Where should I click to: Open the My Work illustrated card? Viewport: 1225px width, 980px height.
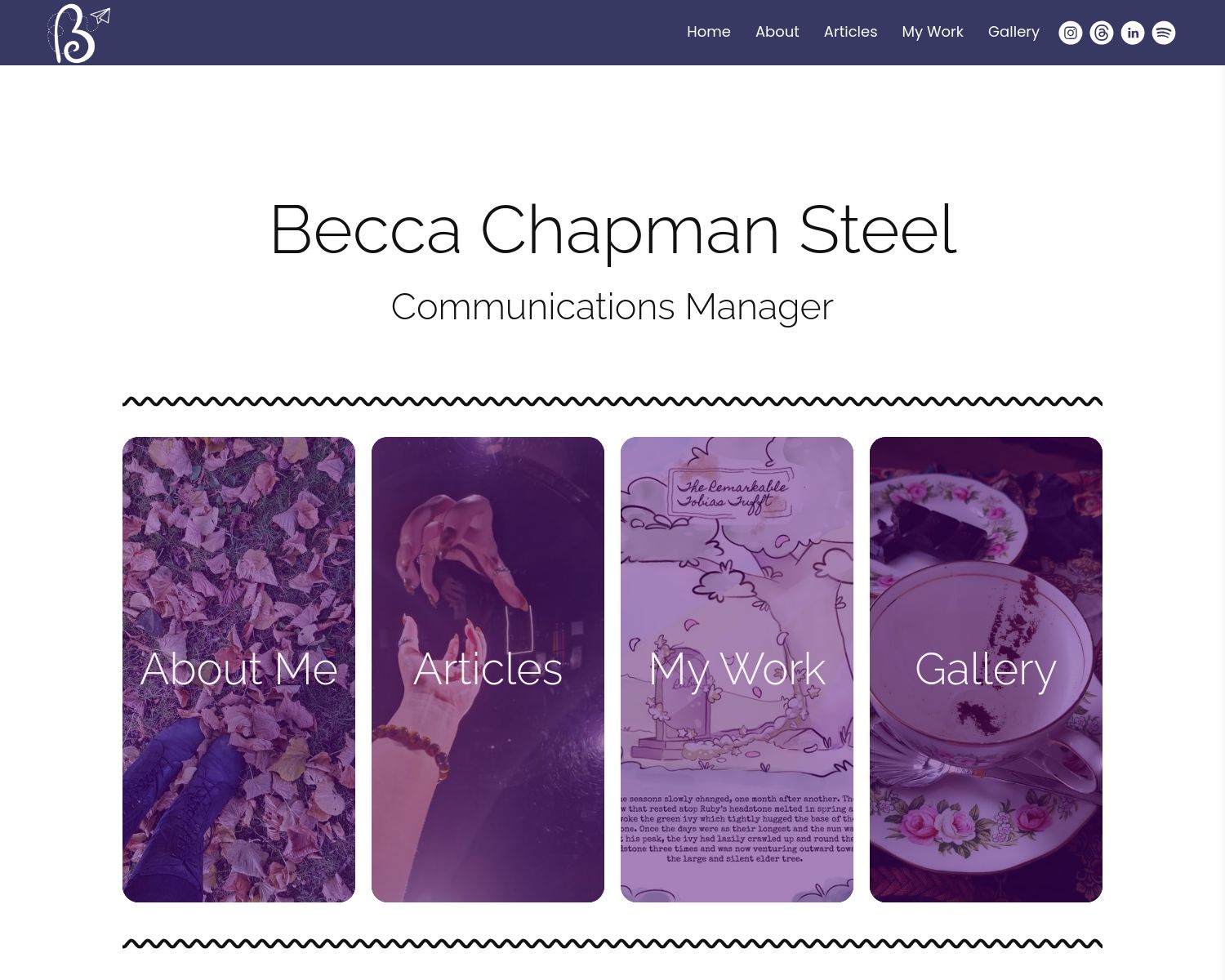point(737,669)
